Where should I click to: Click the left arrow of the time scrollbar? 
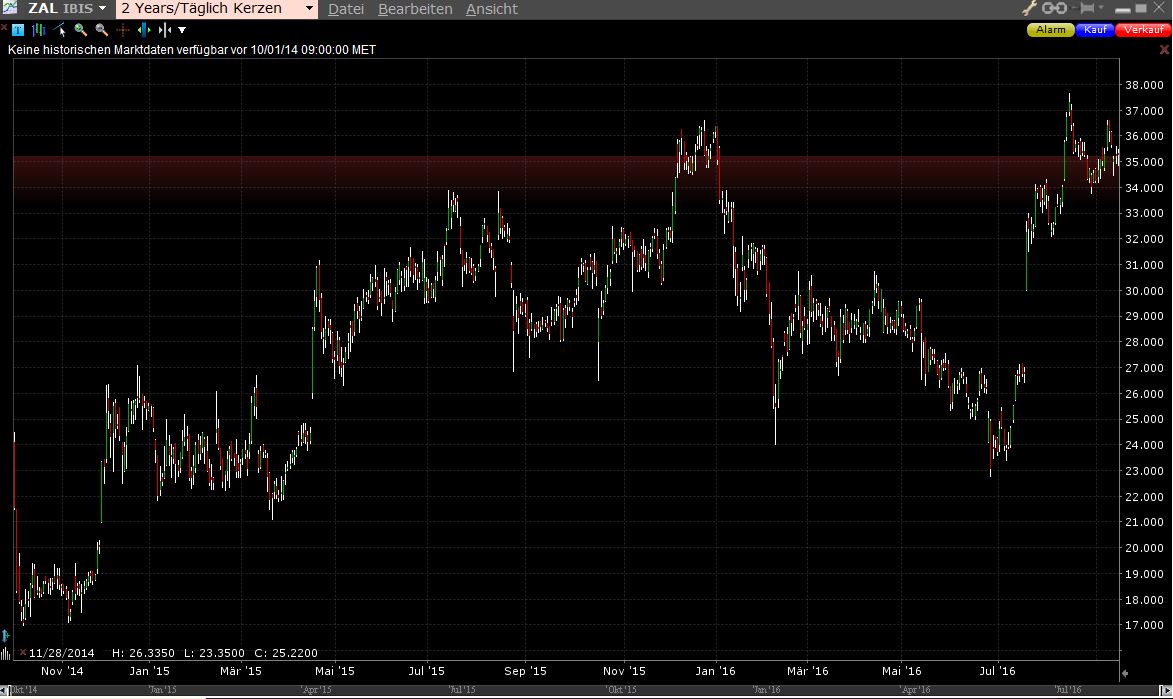point(4,691)
